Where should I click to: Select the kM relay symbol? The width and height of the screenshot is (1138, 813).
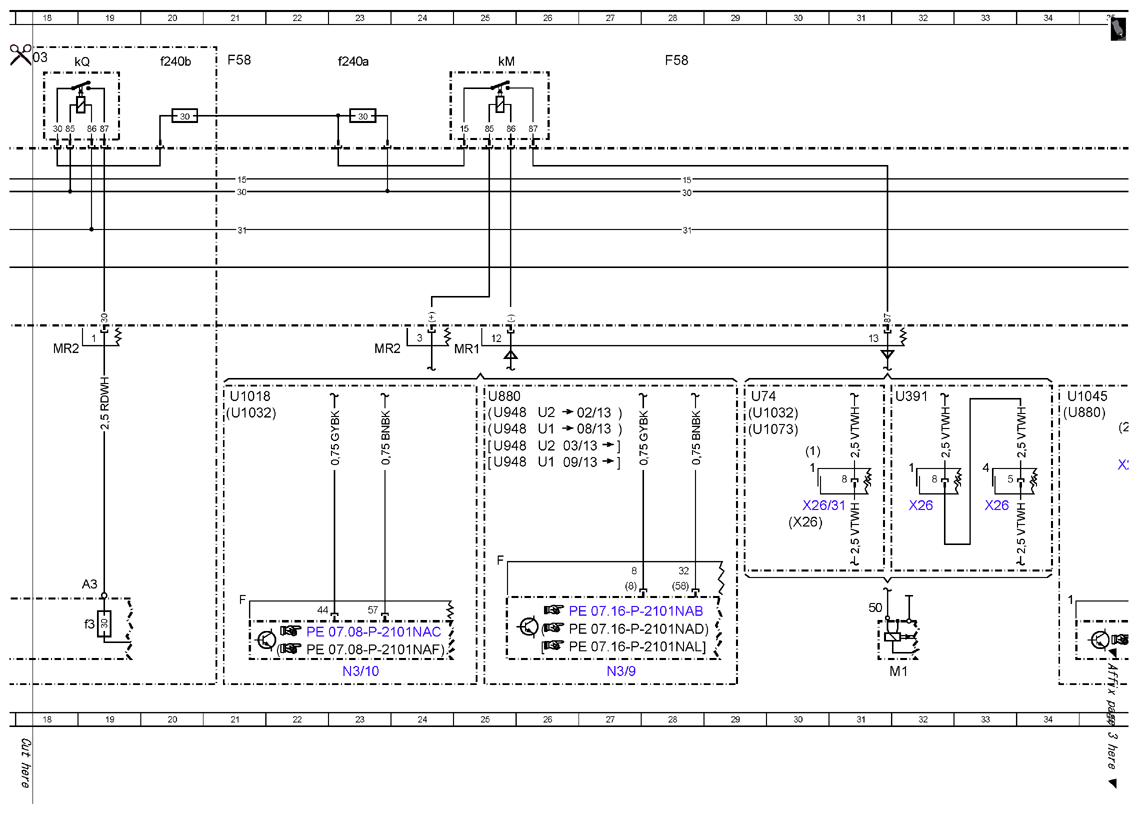[499, 106]
